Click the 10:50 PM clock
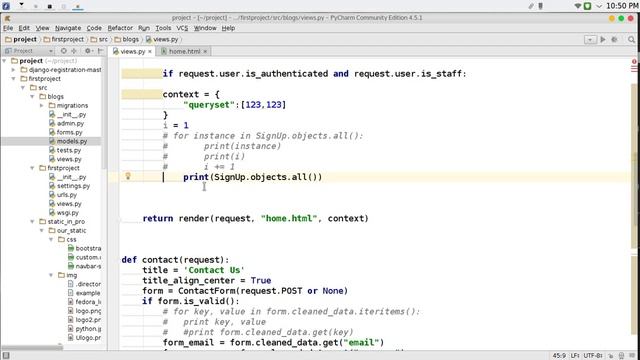The width and height of the screenshot is (640, 360). coord(622,6)
